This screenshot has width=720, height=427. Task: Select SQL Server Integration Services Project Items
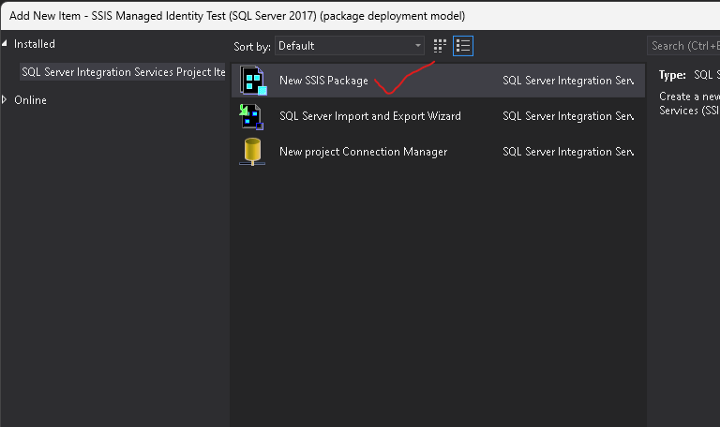[123, 72]
